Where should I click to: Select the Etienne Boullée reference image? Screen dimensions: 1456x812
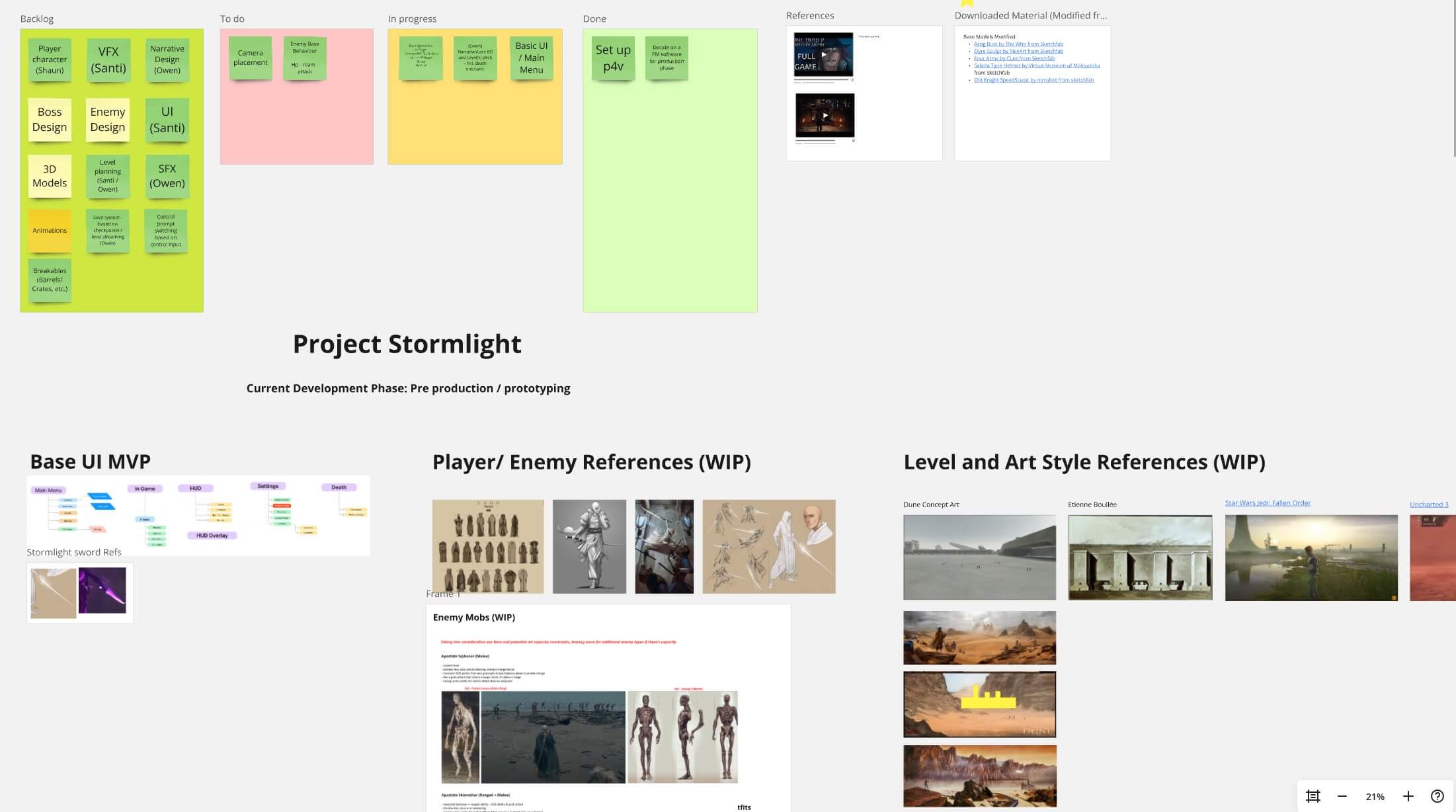point(1140,557)
